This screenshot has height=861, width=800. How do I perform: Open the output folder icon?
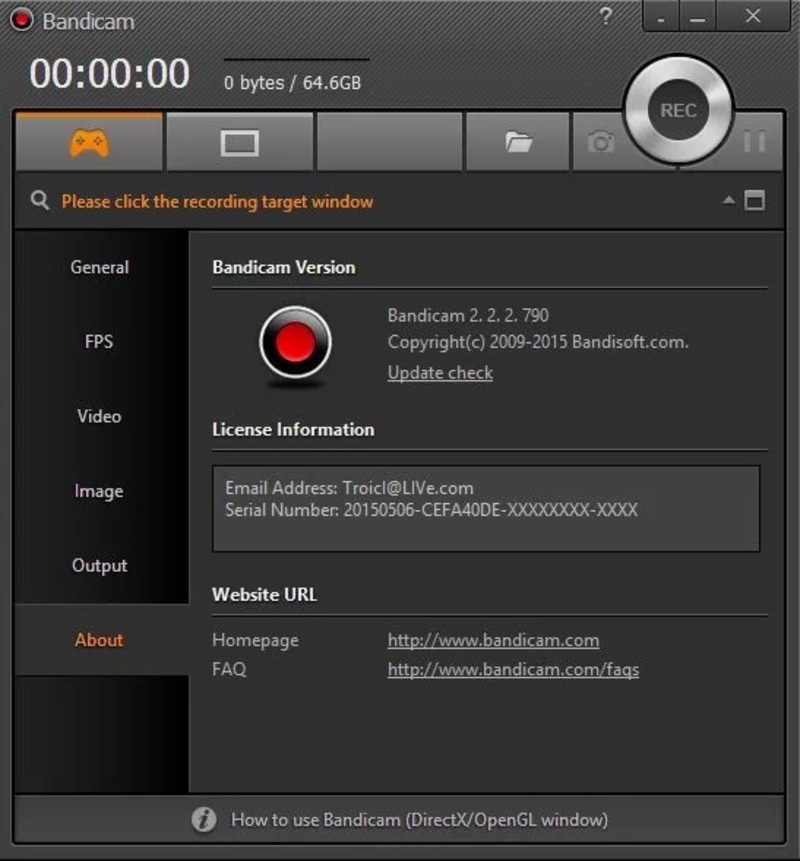pos(518,143)
